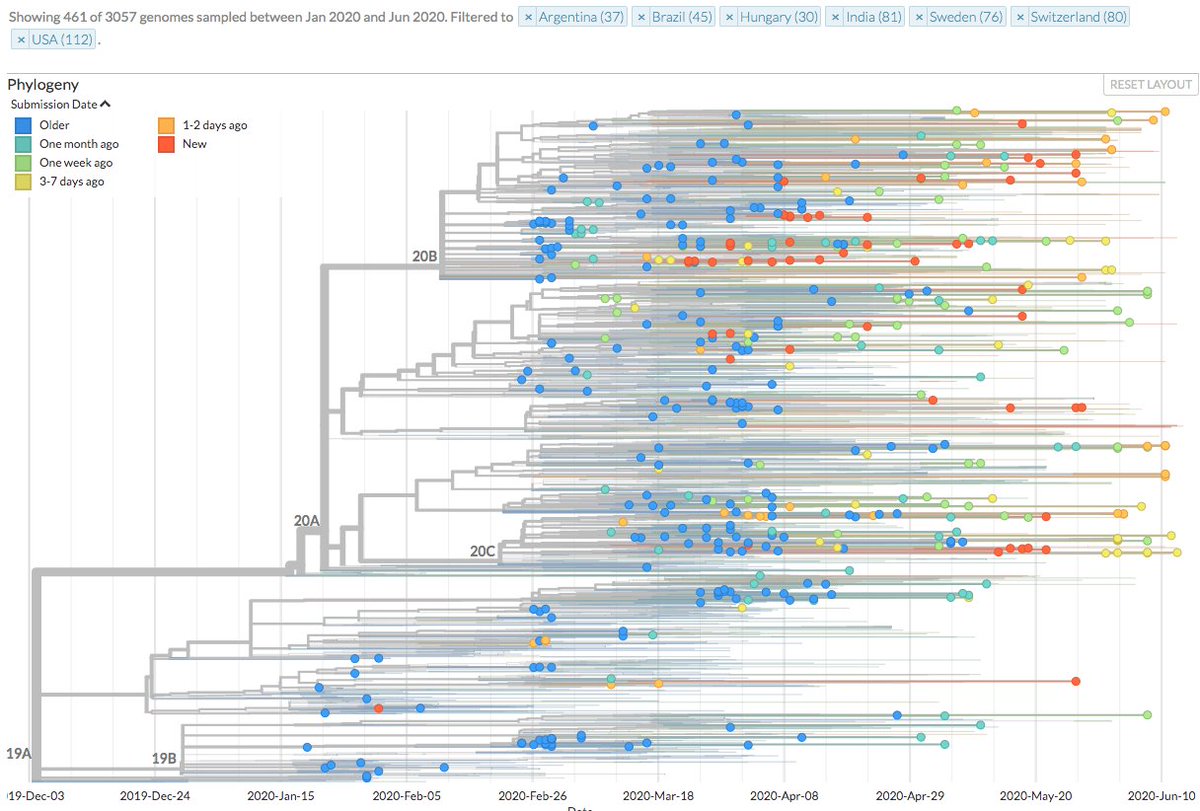1200x811 pixels.
Task: Click the 20A clade label
Action: point(307,520)
